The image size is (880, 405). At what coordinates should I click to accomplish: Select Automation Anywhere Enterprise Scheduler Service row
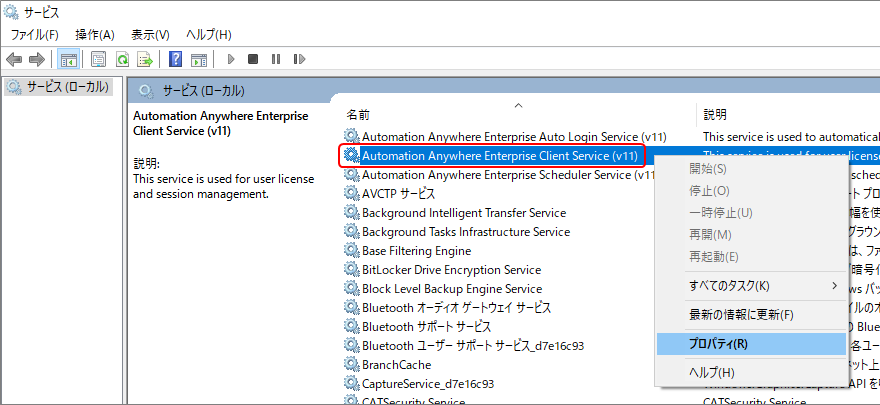click(508, 175)
